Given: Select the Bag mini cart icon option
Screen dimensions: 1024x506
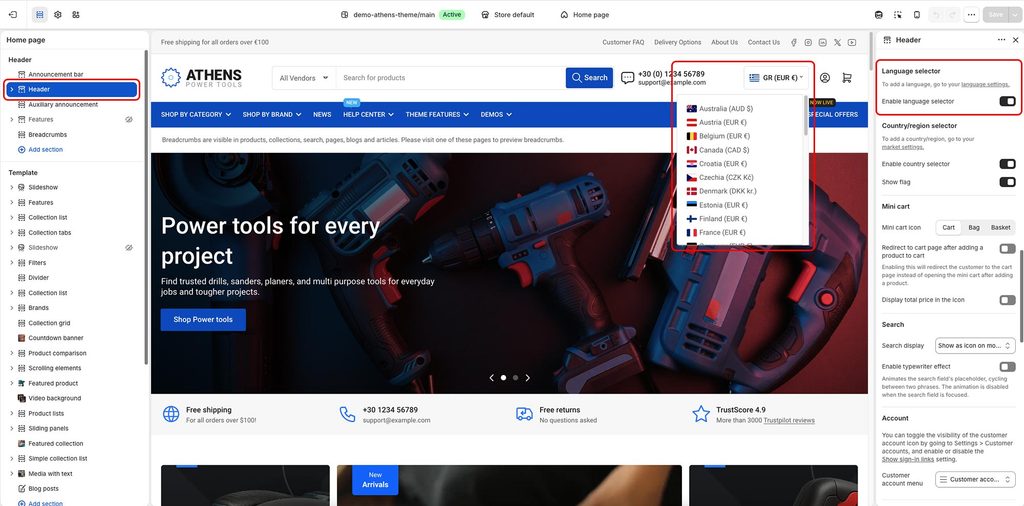Looking at the screenshot, I should [974, 227].
